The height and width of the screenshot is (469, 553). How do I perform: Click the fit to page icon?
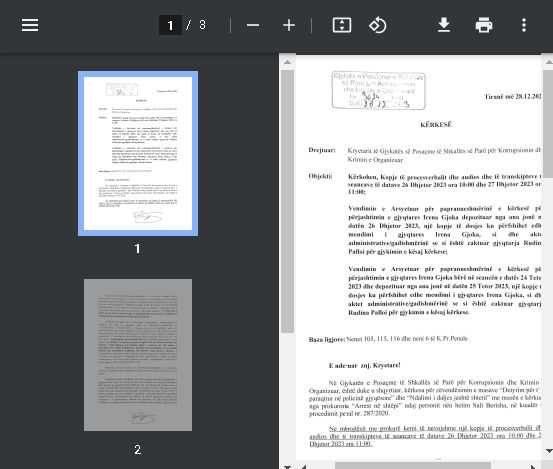tap(342, 25)
